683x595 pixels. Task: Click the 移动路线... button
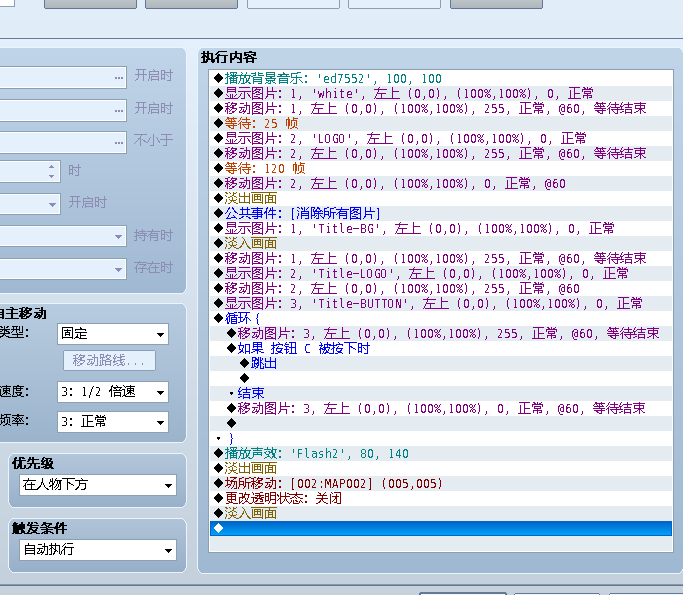tap(109, 360)
